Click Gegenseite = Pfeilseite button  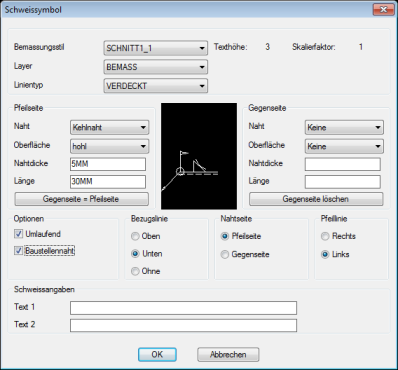point(81,199)
